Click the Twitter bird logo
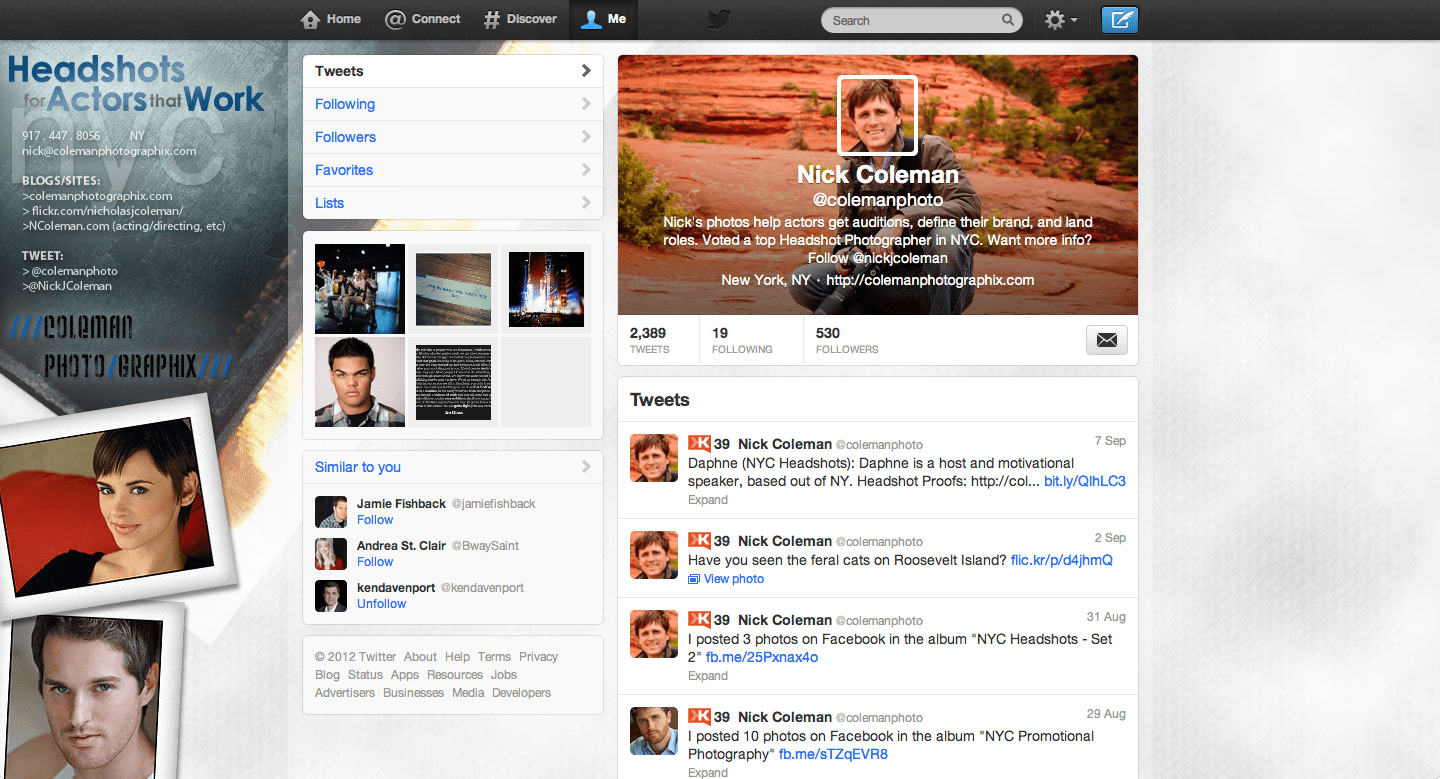 (719, 19)
